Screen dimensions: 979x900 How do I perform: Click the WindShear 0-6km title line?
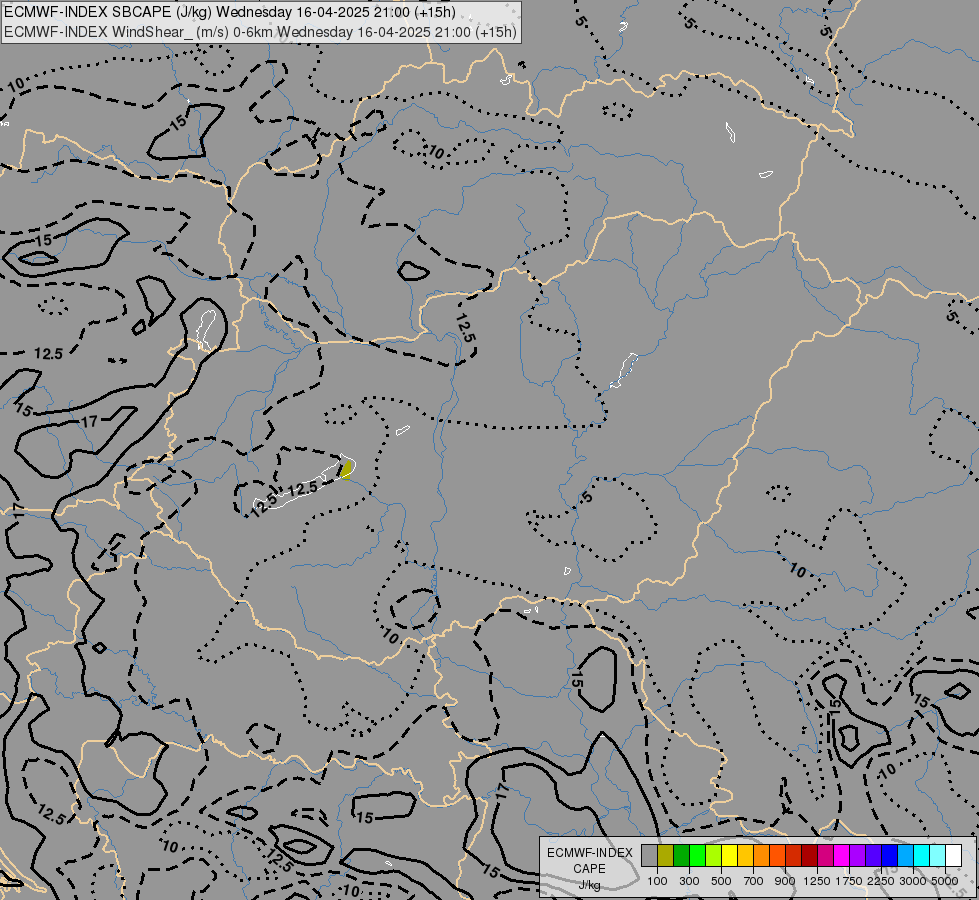tap(260, 32)
